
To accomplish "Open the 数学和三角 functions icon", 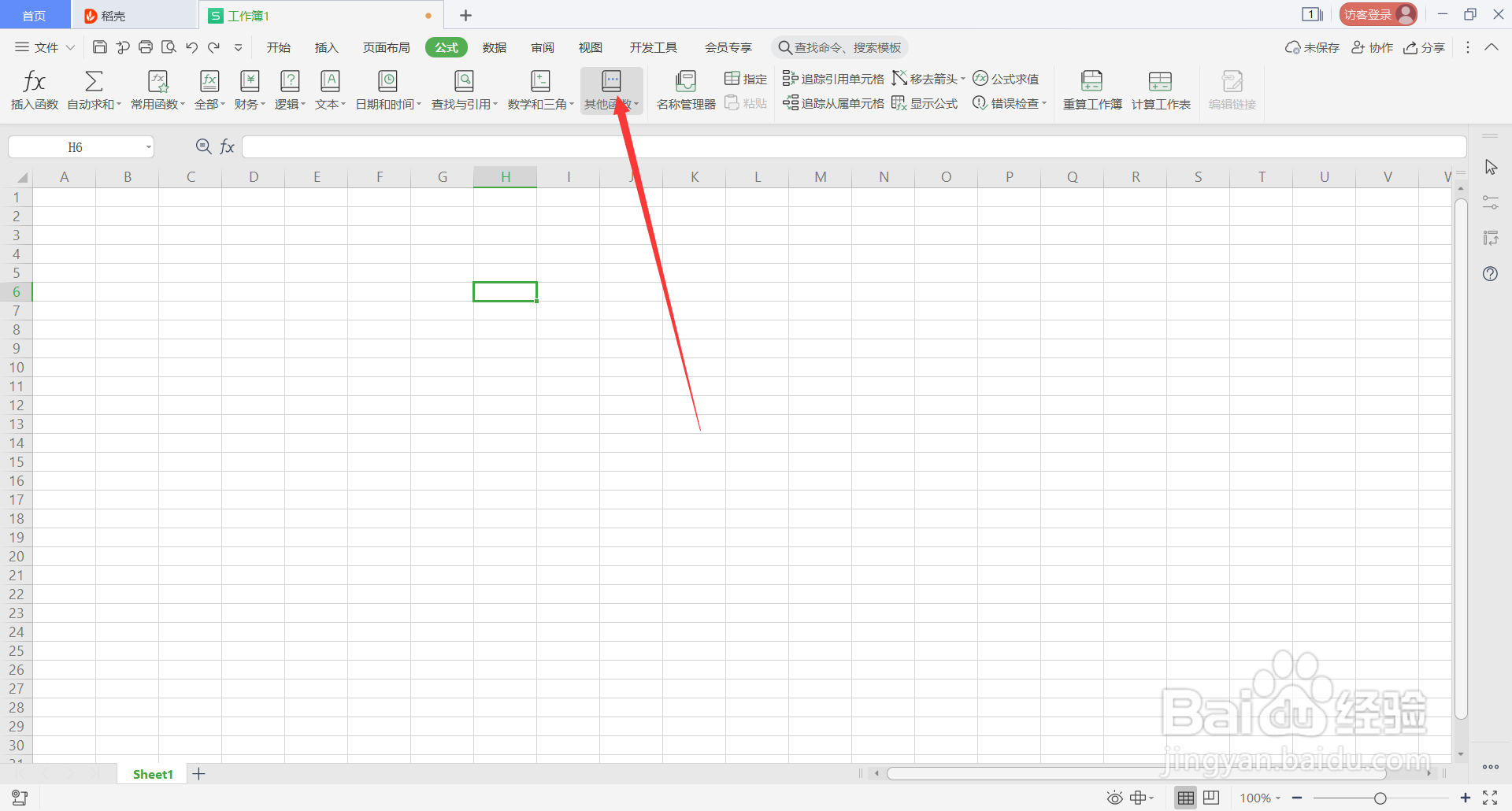I will tap(540, 81).
